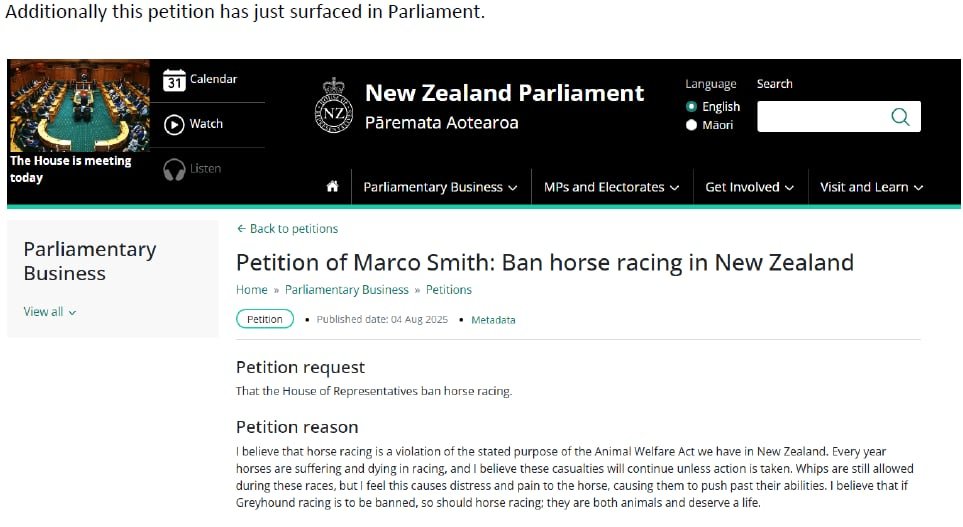Select the Māori language radio button
963x527 pixels.
(x=692, y=125)
